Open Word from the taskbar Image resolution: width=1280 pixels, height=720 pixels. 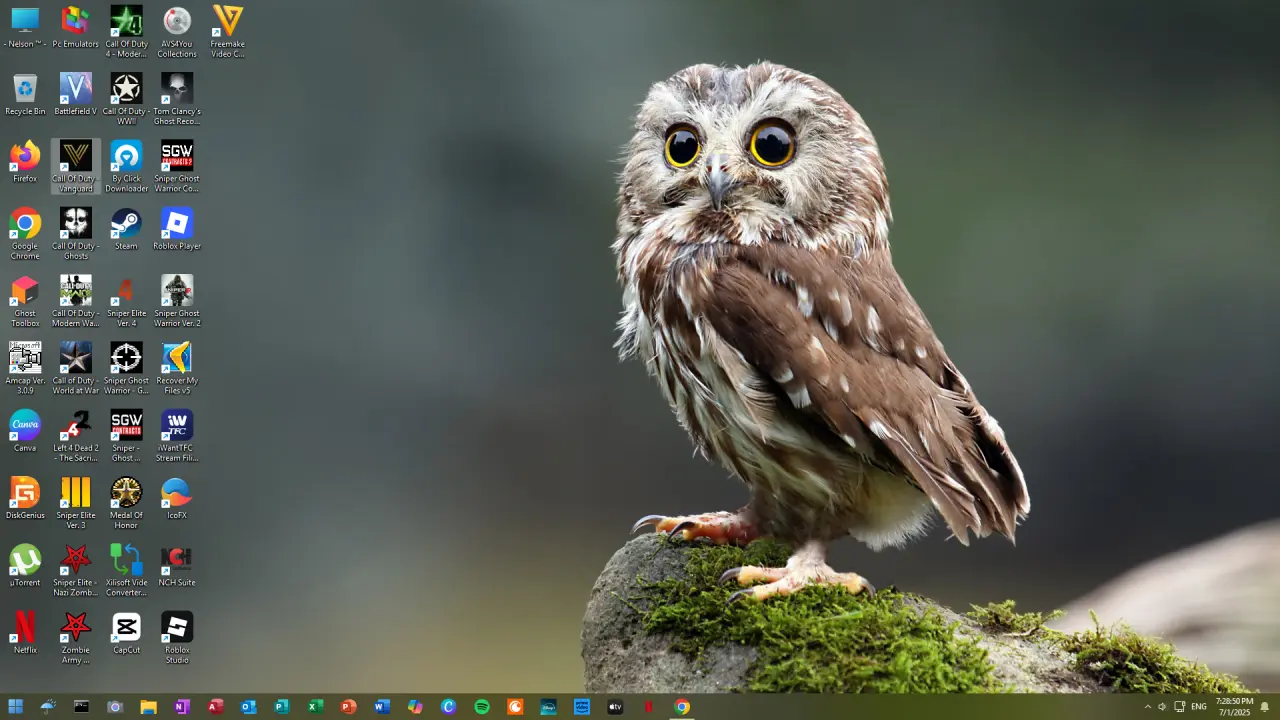(x=381, y=707)
